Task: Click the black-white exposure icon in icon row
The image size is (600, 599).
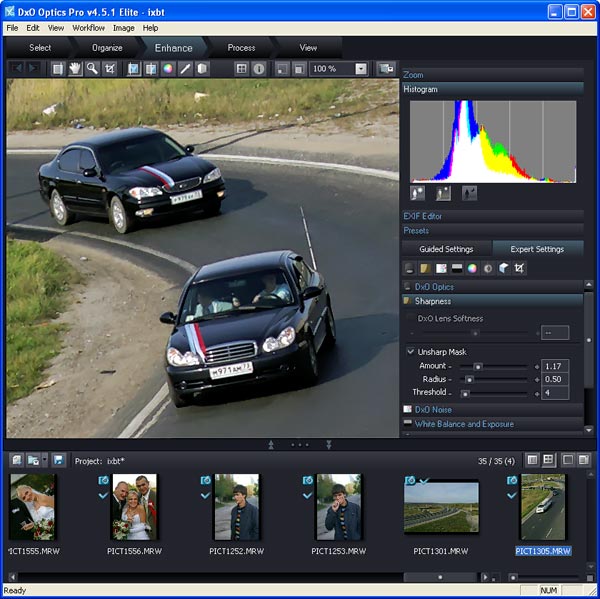Action: click(457, 268)
